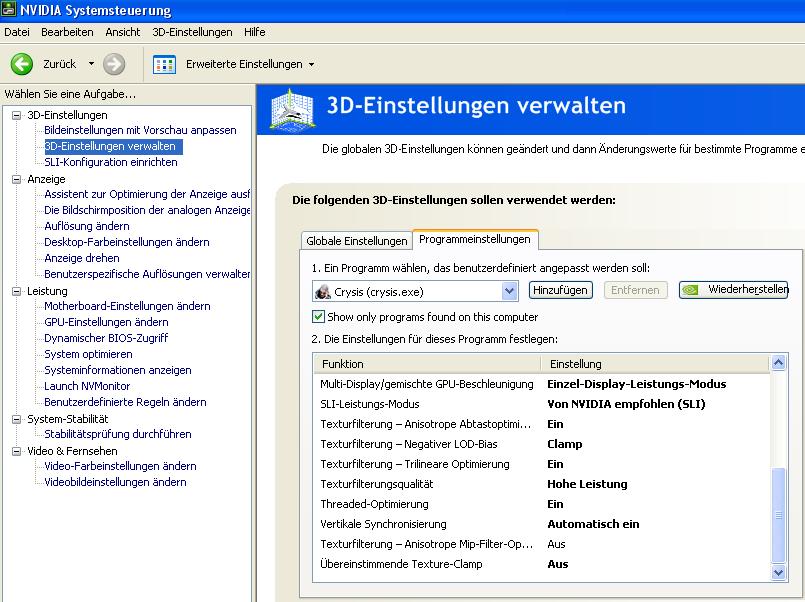Click the Entfernen button
This screenshot has width=805, height=602.
[635, 290]
